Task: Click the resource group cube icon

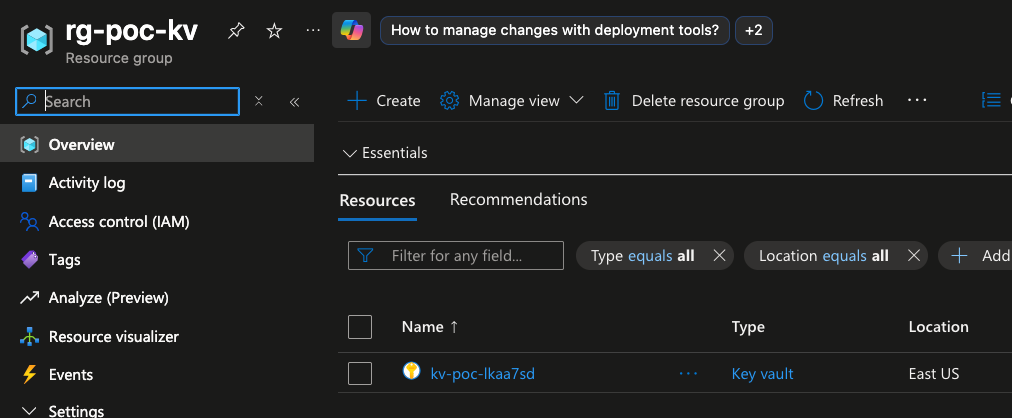Action: click(36, 40)
